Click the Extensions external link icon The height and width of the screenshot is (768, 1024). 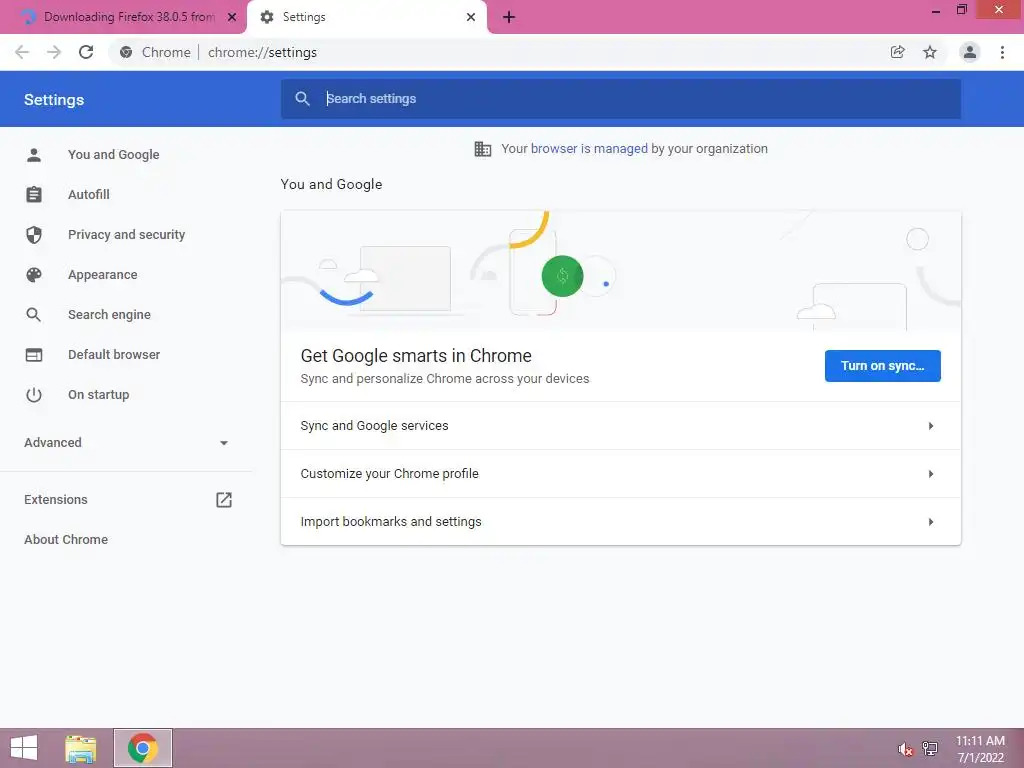point(224,500)
